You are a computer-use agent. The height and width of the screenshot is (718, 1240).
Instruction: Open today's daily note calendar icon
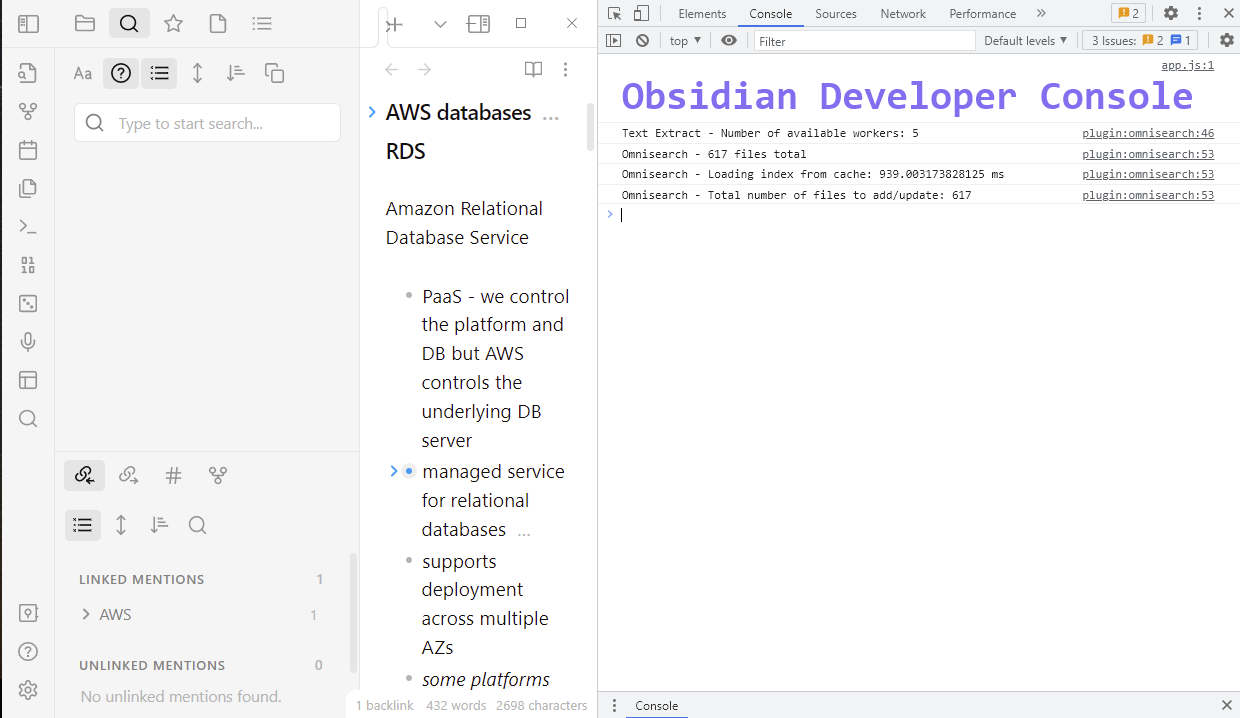pyautogui.click(x=28, y=150)
